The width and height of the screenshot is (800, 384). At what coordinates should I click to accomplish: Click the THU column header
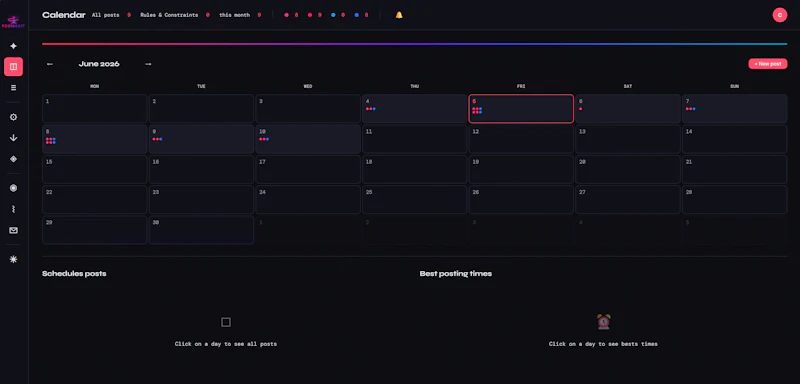[x=414, y=86]
